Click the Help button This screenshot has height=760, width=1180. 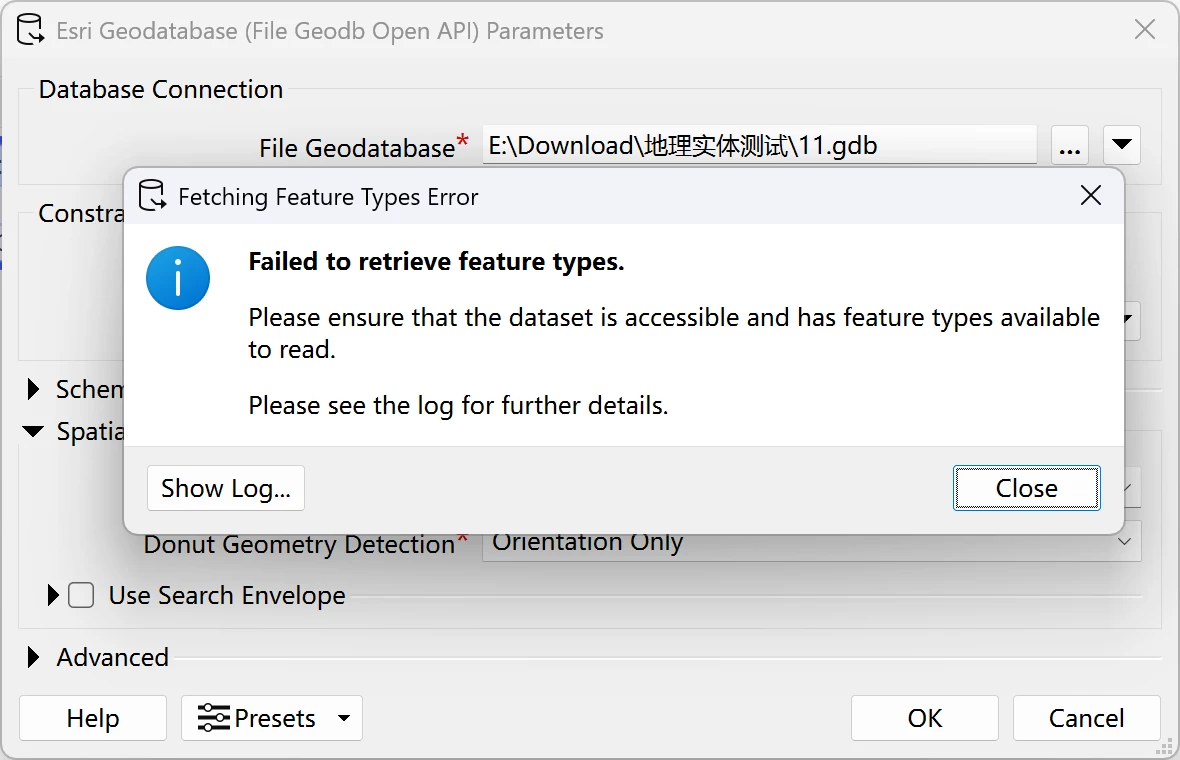(93, 718)
